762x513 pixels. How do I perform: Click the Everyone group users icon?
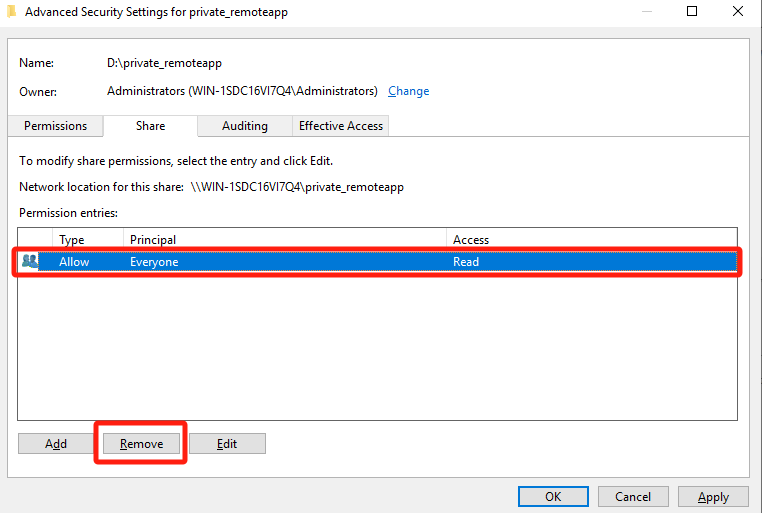click(x=30, y=261)
